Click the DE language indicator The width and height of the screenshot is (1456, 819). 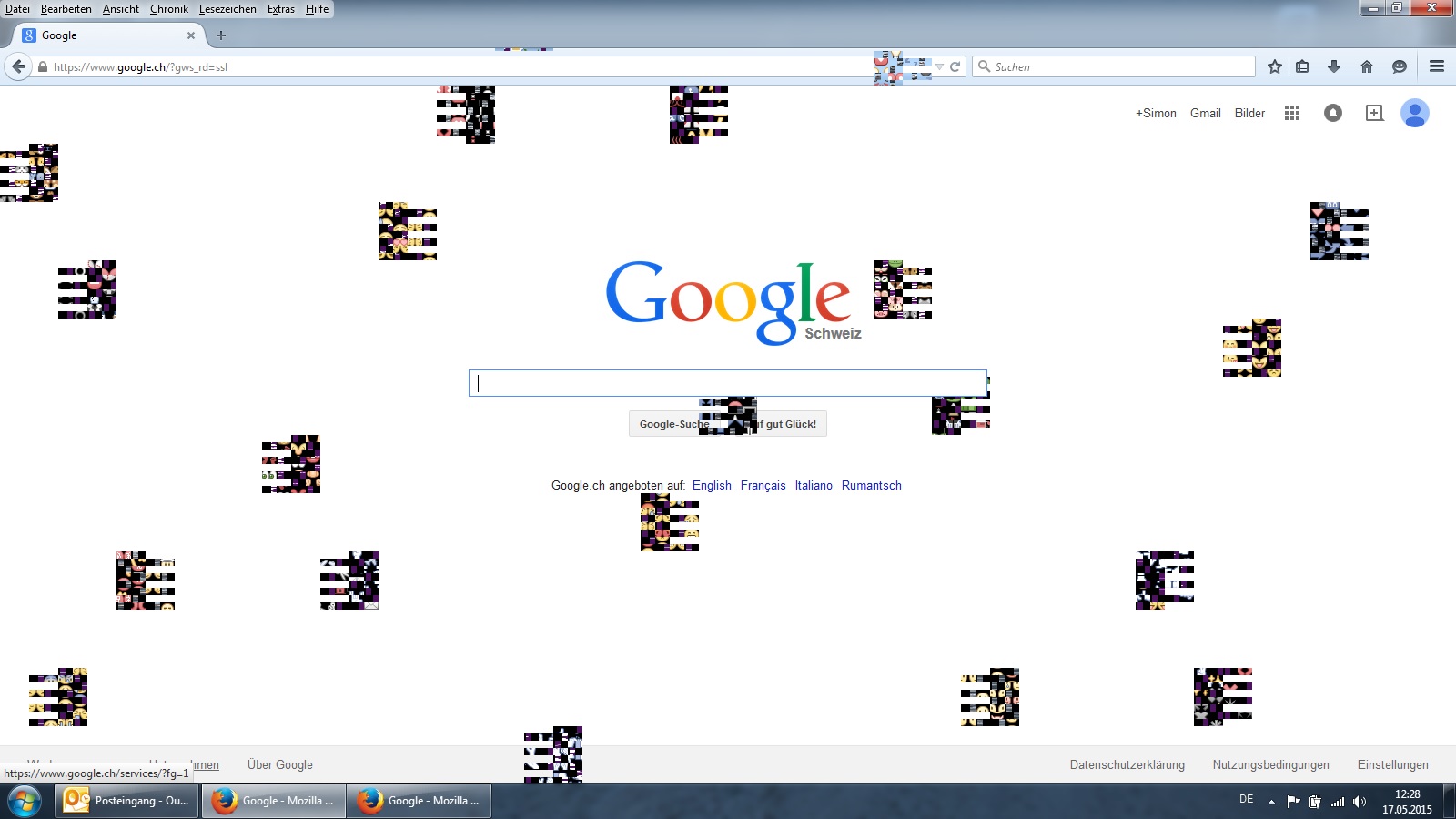pos(1247,799)
